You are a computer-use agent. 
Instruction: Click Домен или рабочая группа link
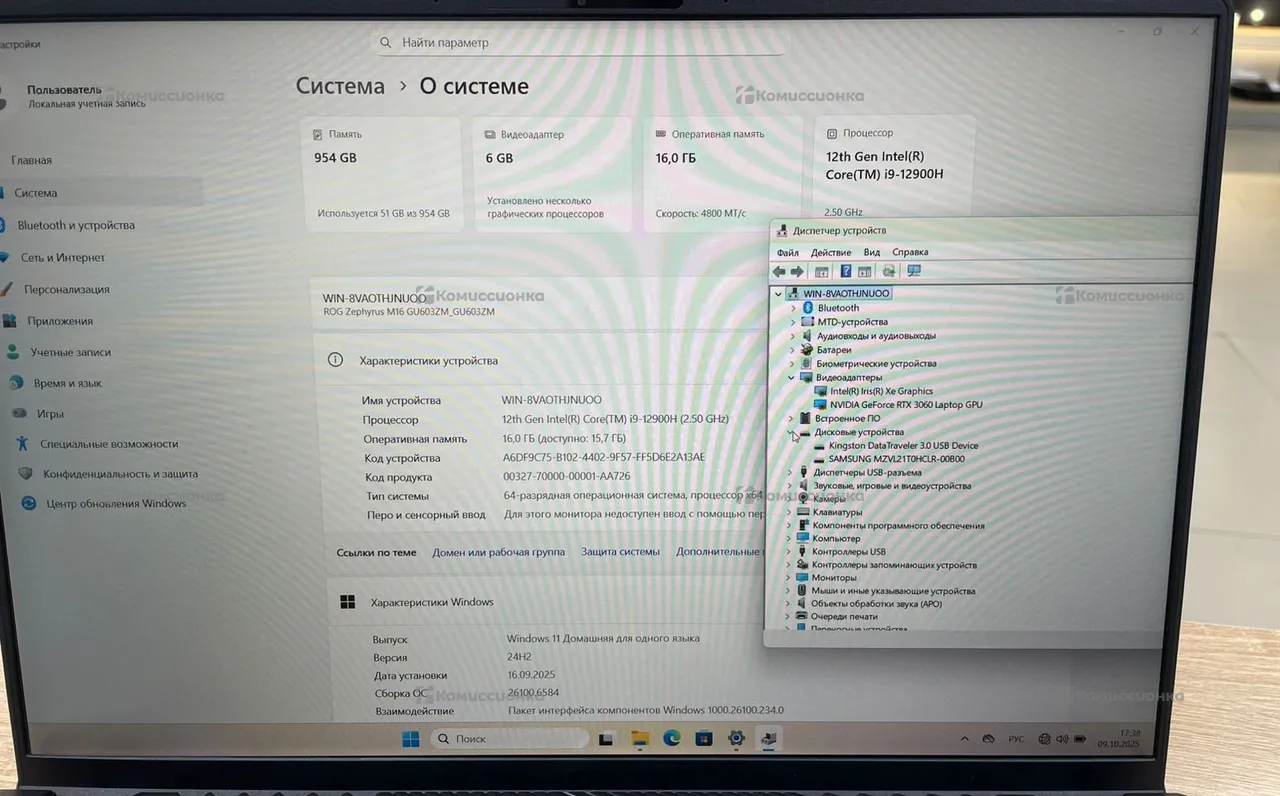498,552
